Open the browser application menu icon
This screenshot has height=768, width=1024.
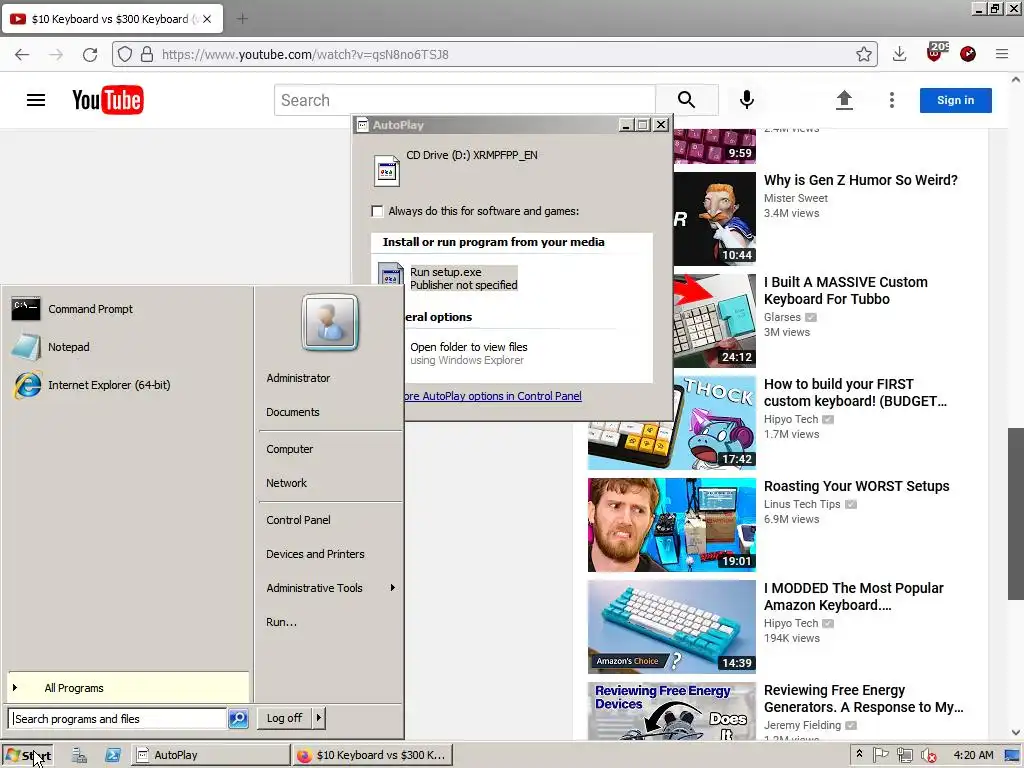tap(1002, 54)
